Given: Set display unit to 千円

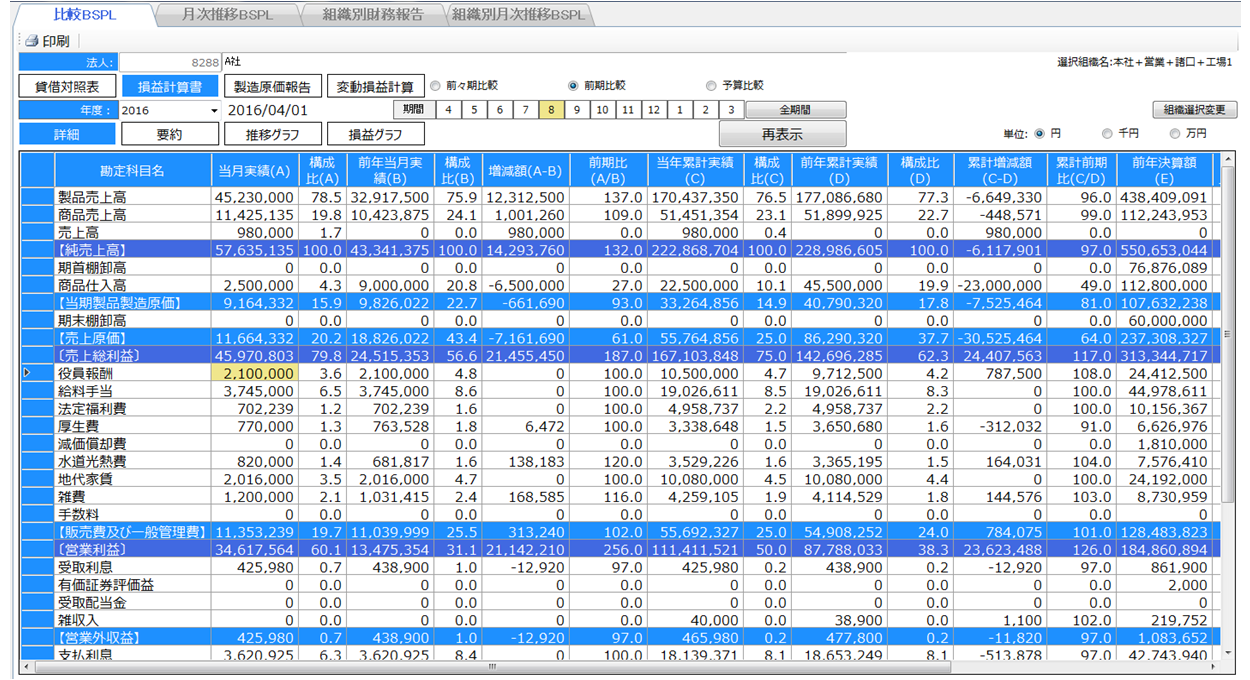Looking at the screenshot, I should (x=1107, y=133).
